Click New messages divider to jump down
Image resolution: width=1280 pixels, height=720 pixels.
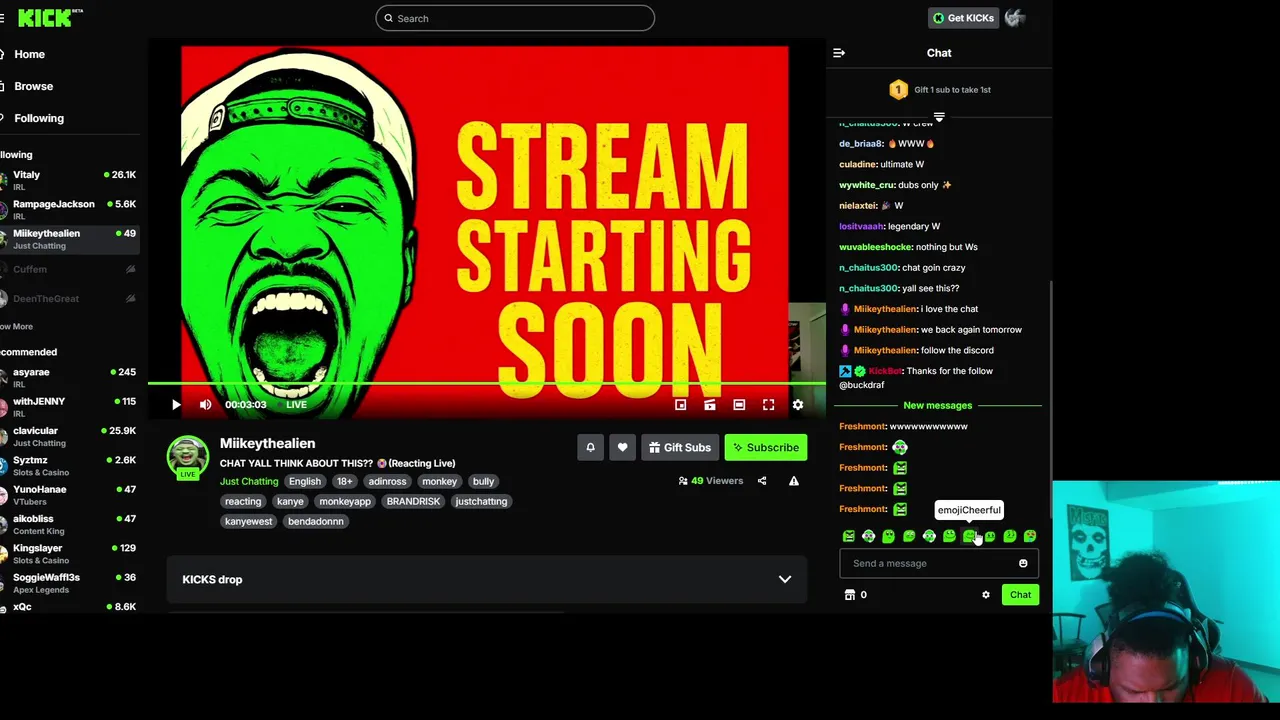[938, 405]
